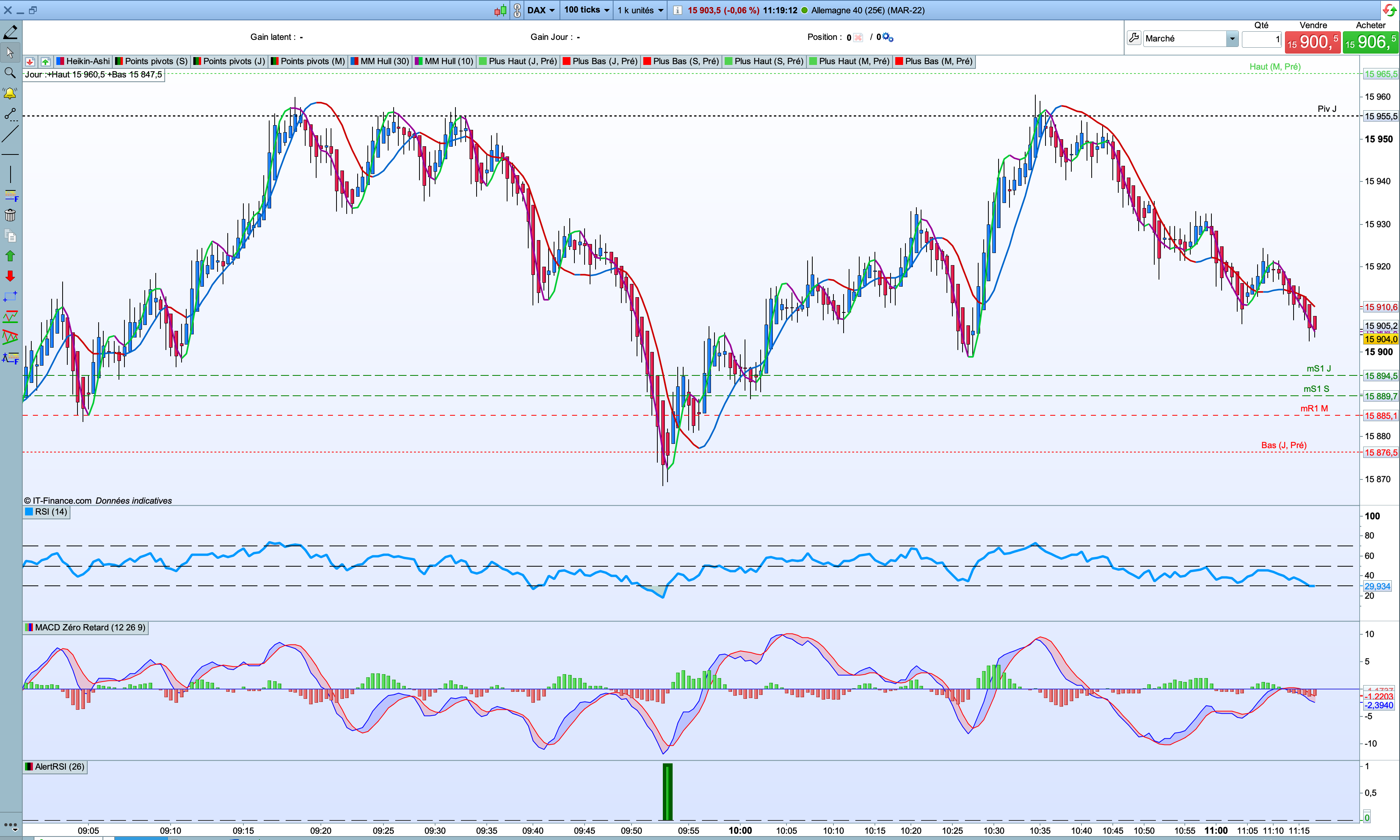
Task: Expand the 100 ticks timeframe dropdown
Action: pos(587,10)
